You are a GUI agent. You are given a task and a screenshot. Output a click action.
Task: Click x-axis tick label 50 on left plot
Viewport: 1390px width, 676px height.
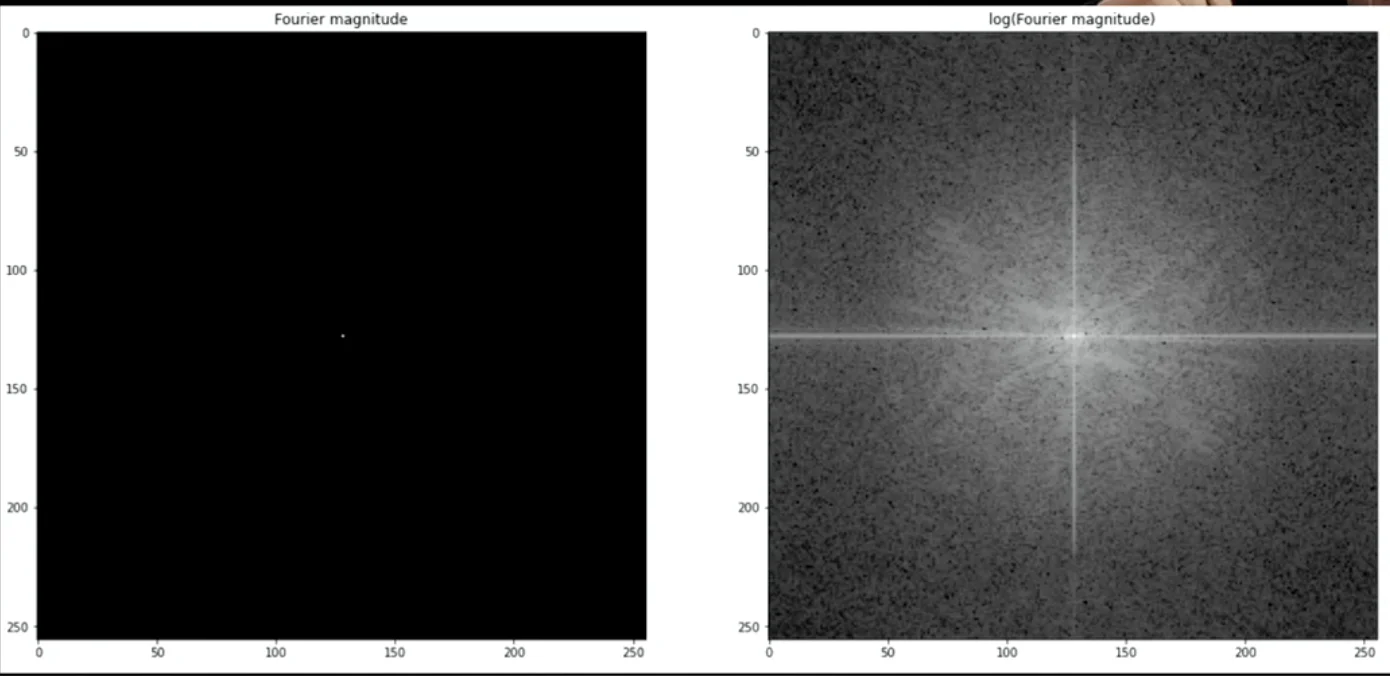click(157, 651)
